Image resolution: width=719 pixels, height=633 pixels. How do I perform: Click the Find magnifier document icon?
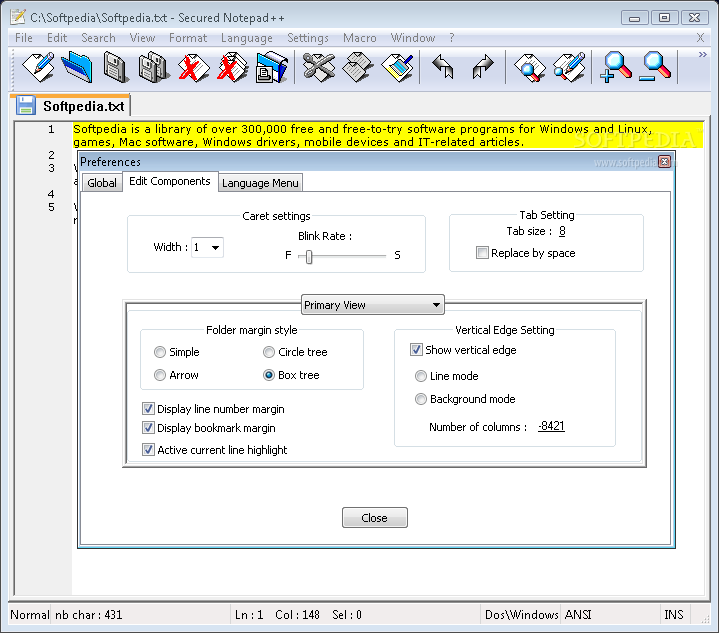tap(530, 67)
